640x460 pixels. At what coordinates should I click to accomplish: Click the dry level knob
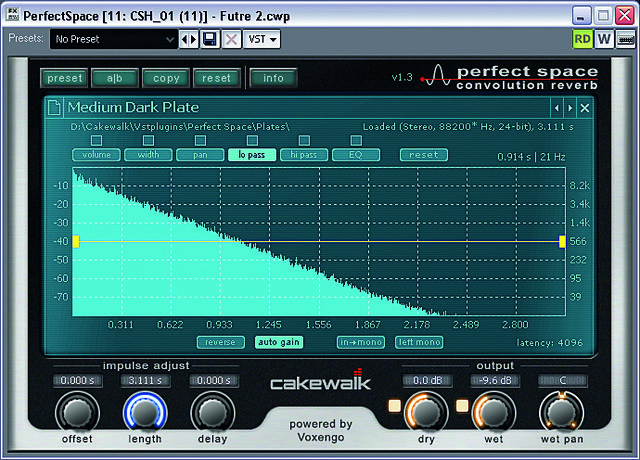pyautogui.click(x=426, y=413)
